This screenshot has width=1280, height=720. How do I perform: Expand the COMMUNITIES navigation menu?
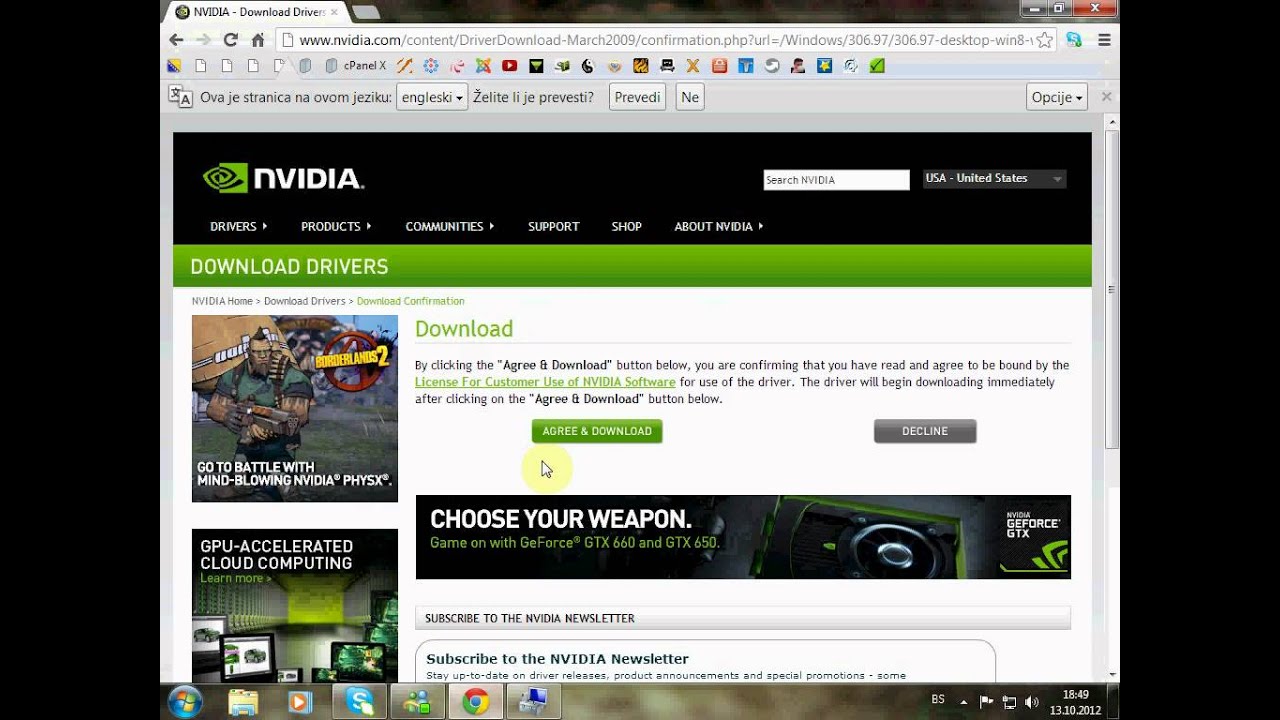(450, 226)
